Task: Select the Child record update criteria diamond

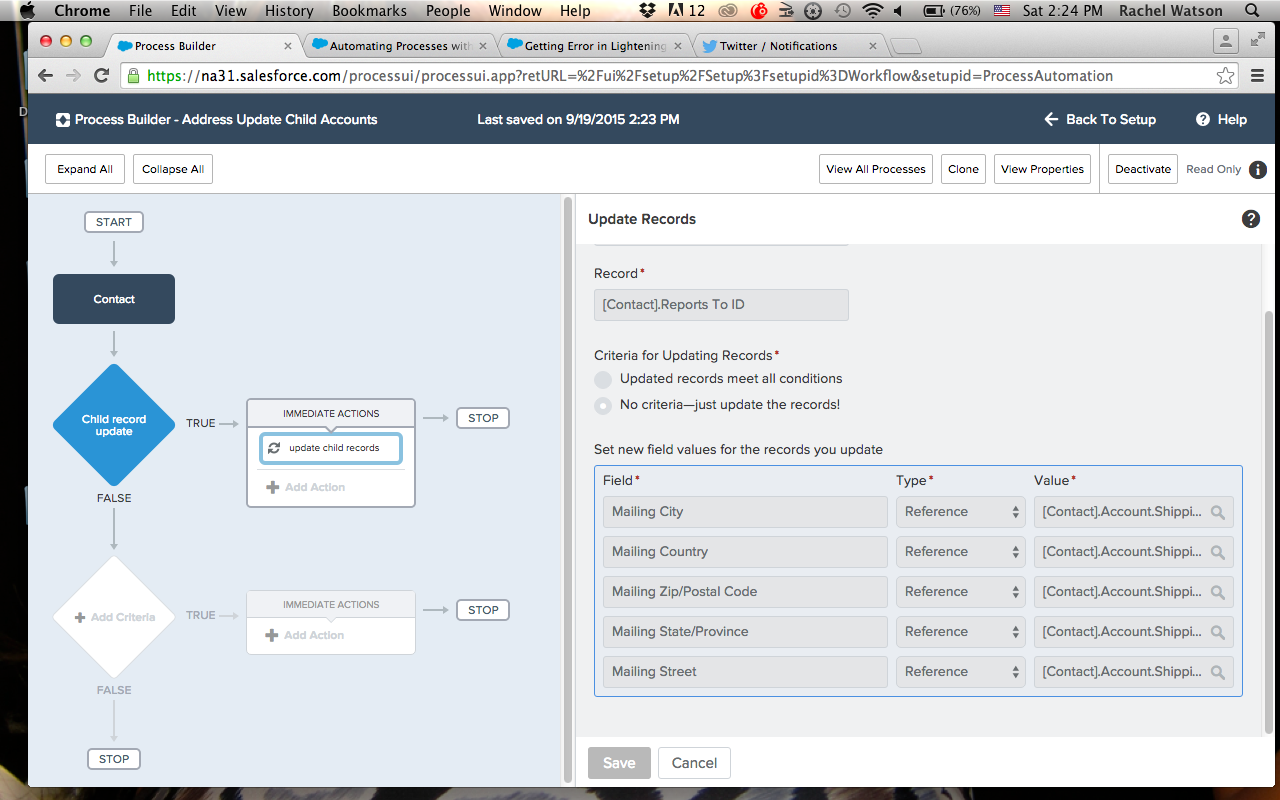Action: click(x=114, y=425)
